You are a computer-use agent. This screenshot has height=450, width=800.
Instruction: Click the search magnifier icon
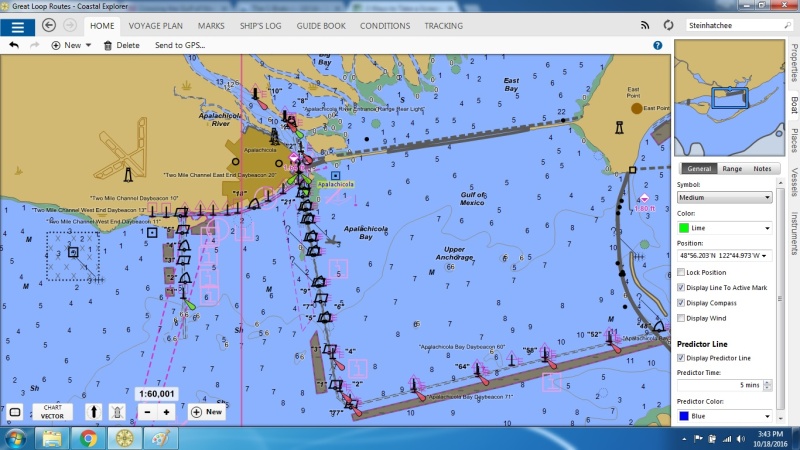(x=787, y=25)
